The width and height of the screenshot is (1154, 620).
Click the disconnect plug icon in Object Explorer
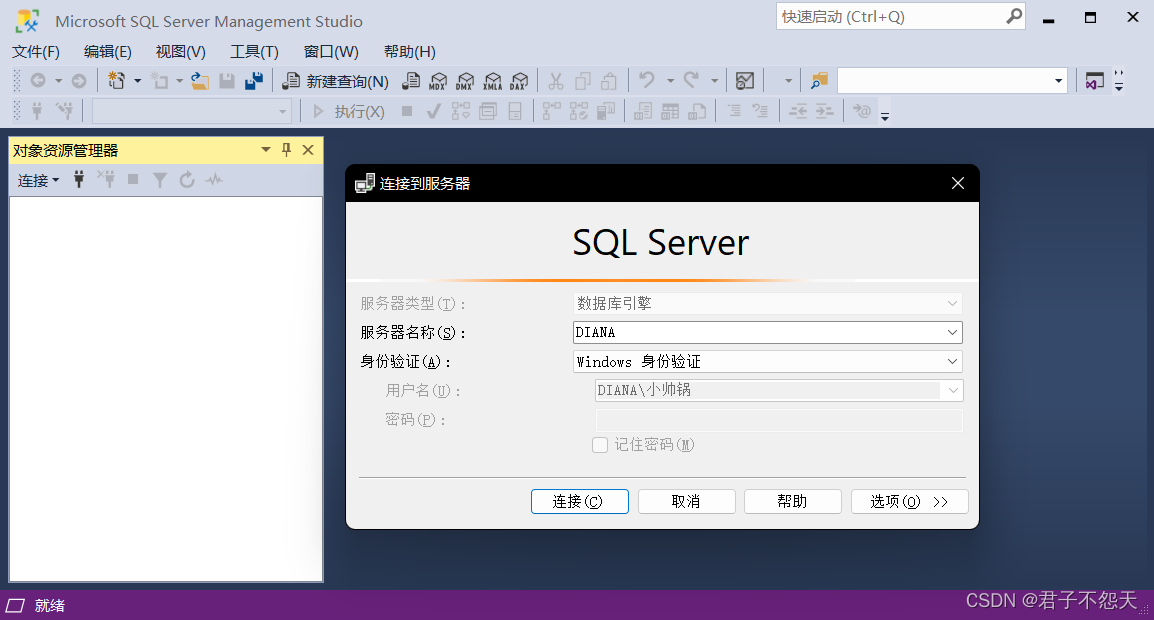click(106, 179)
